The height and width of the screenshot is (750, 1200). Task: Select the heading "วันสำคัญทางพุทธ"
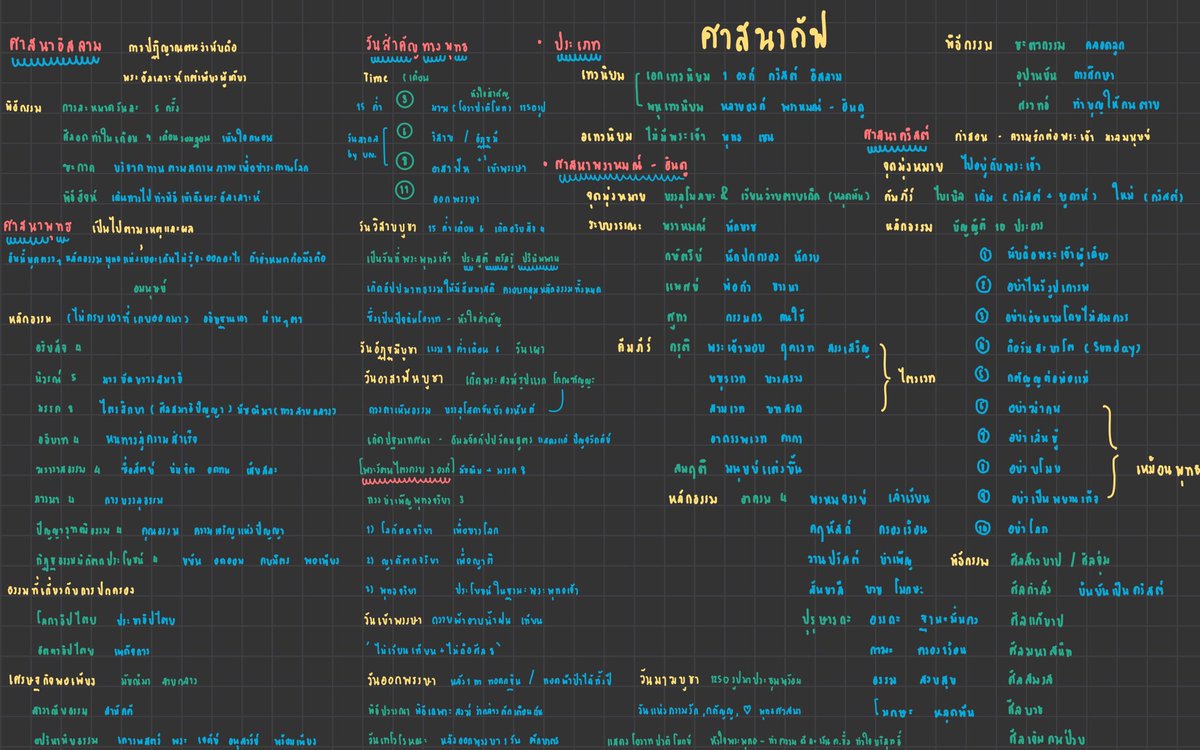pos(418,46)
